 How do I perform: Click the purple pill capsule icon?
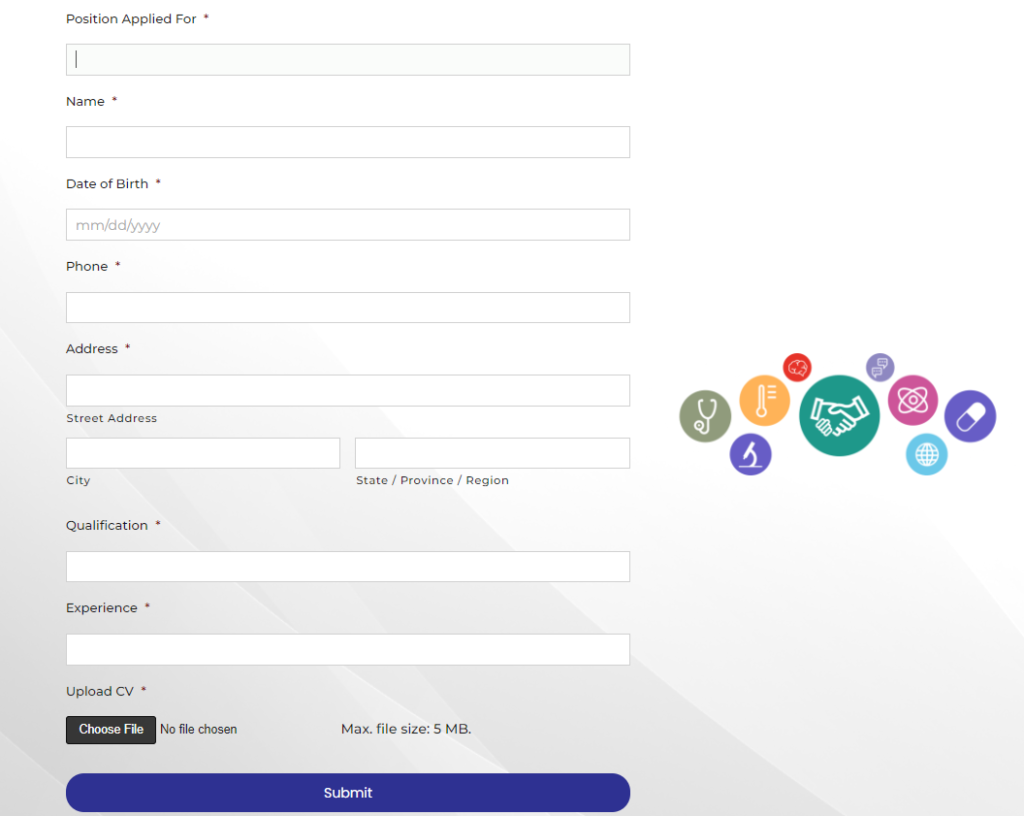[x=970, y=416]
